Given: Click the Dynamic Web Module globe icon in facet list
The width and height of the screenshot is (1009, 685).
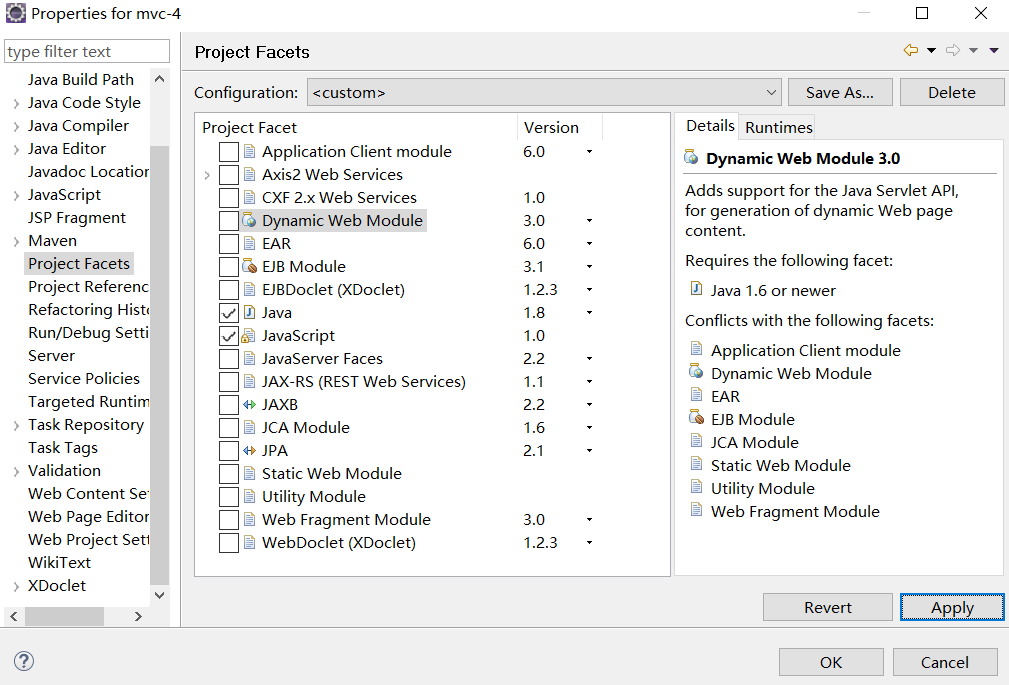Looking at the screenshot, I should (249, 221).
